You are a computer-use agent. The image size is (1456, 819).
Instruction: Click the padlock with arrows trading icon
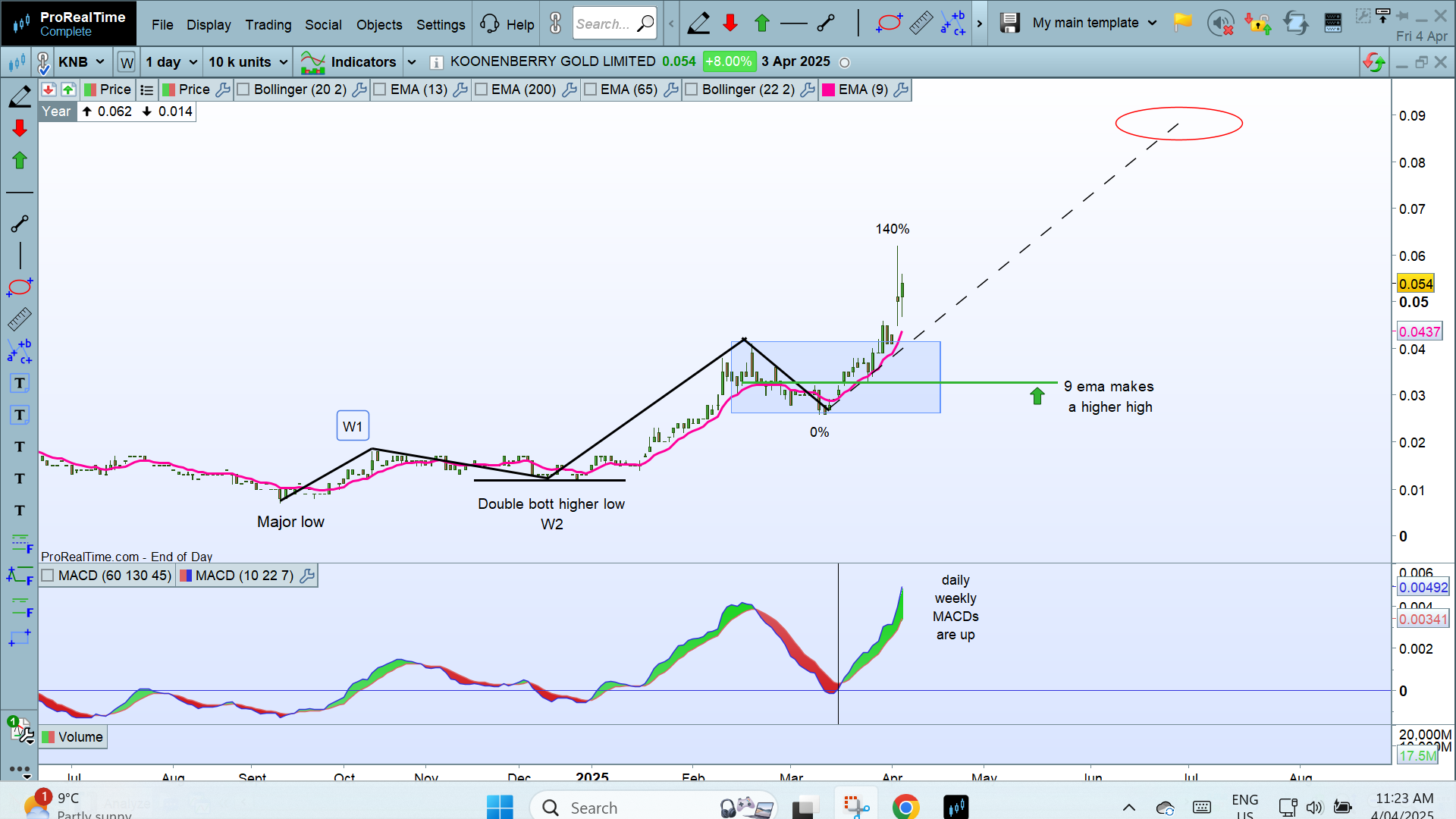[1258, 24]
